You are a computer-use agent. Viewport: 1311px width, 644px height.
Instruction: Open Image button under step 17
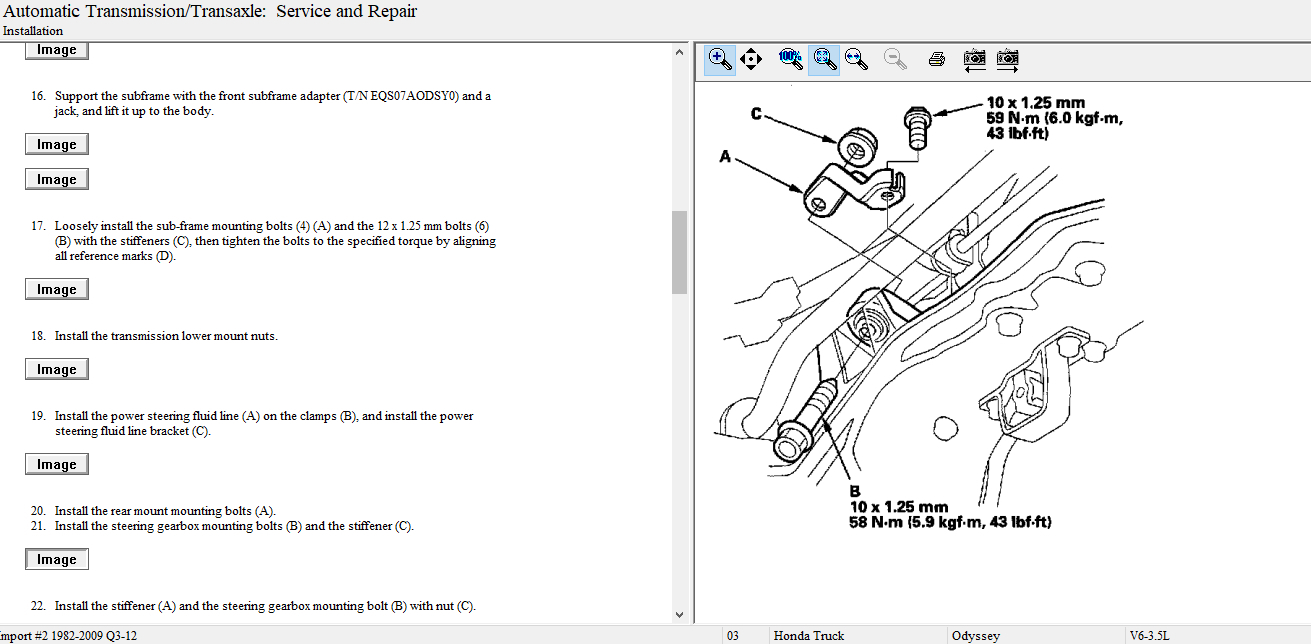(57, 289)
